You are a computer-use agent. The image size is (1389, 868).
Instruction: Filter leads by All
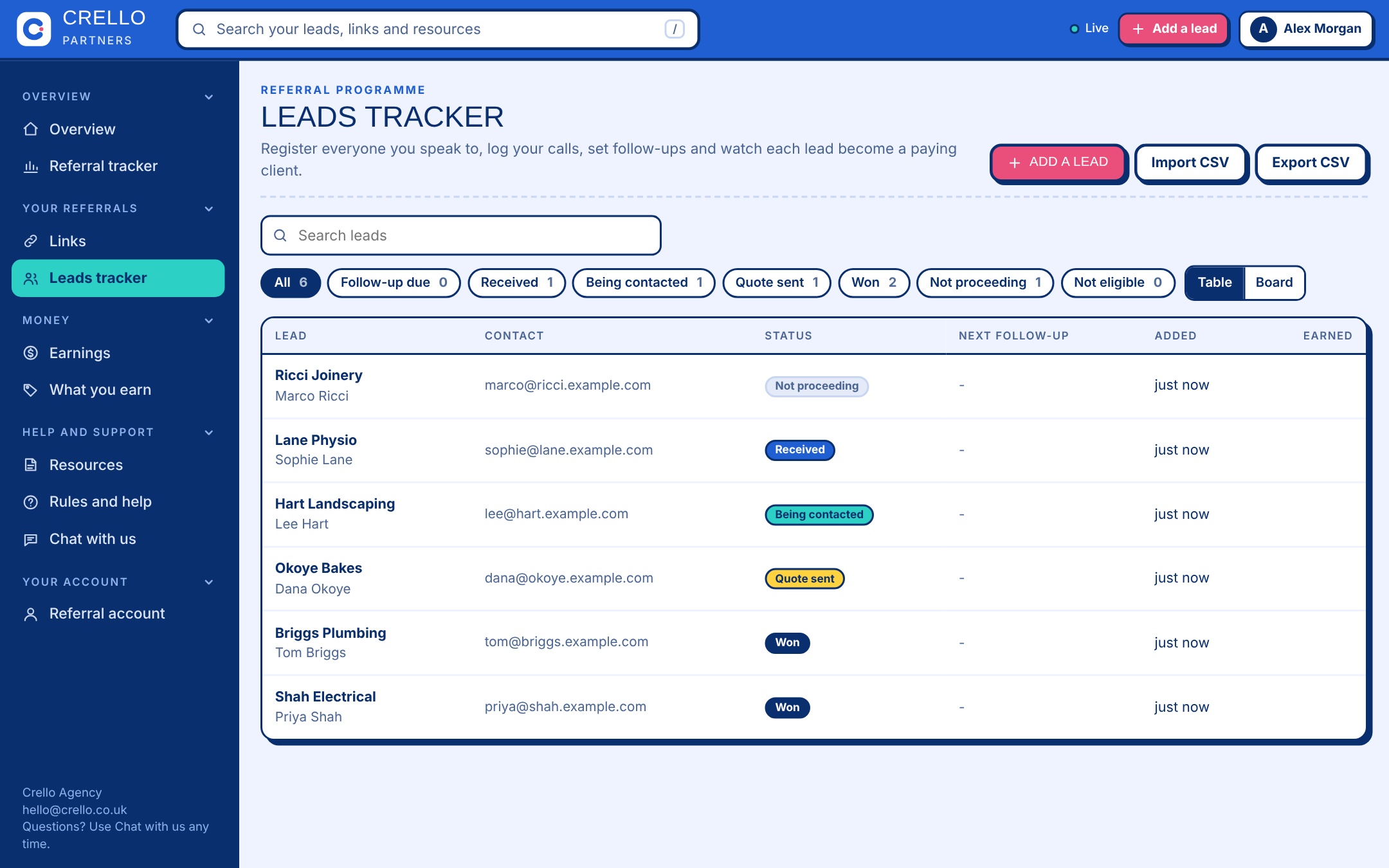[x=291, y=282]
